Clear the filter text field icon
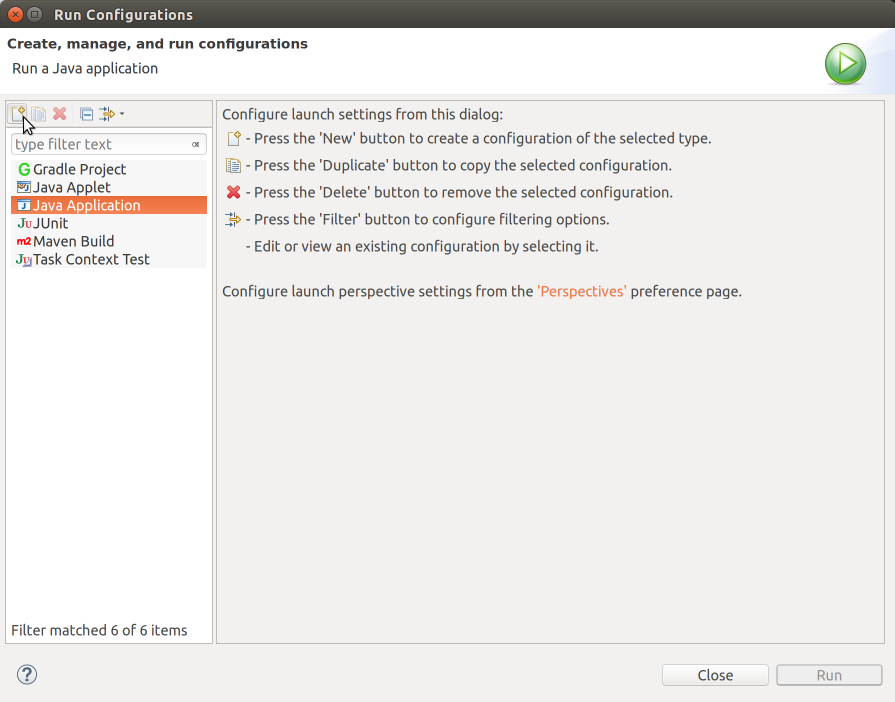 [x=196, y=145]
